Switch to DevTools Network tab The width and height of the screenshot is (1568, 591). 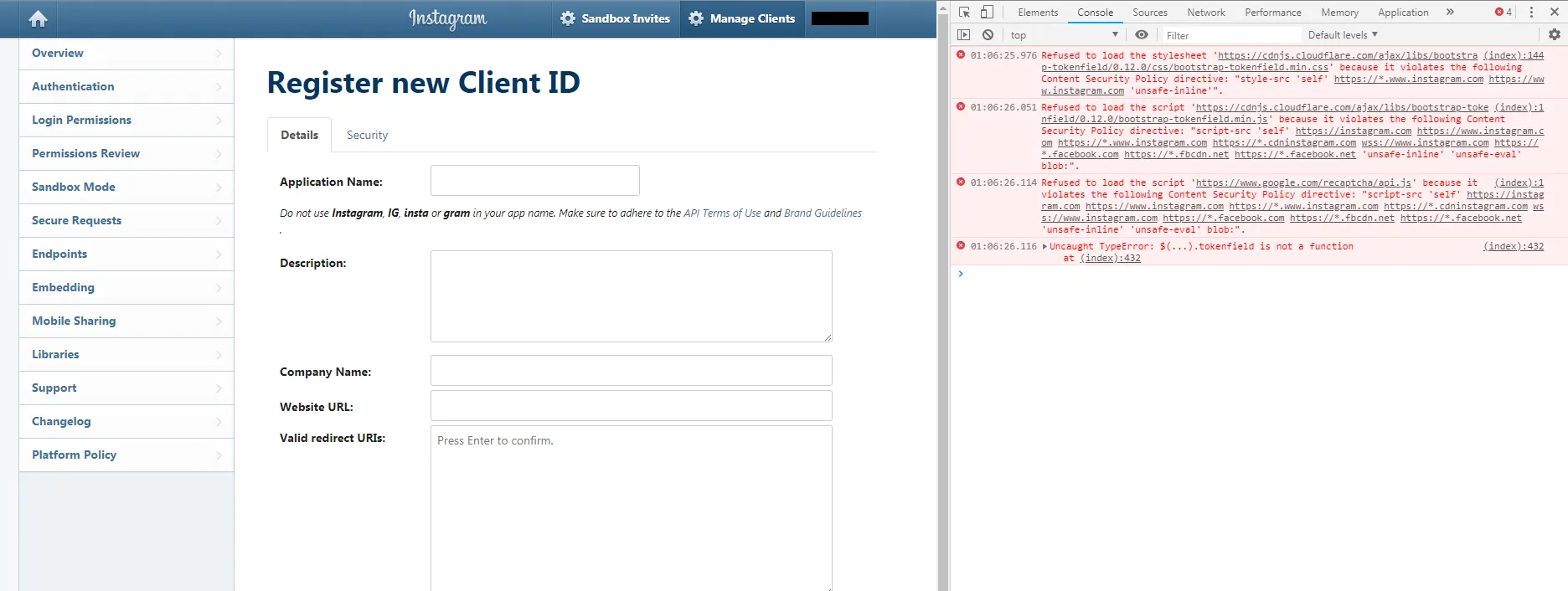pos(1205,12)
